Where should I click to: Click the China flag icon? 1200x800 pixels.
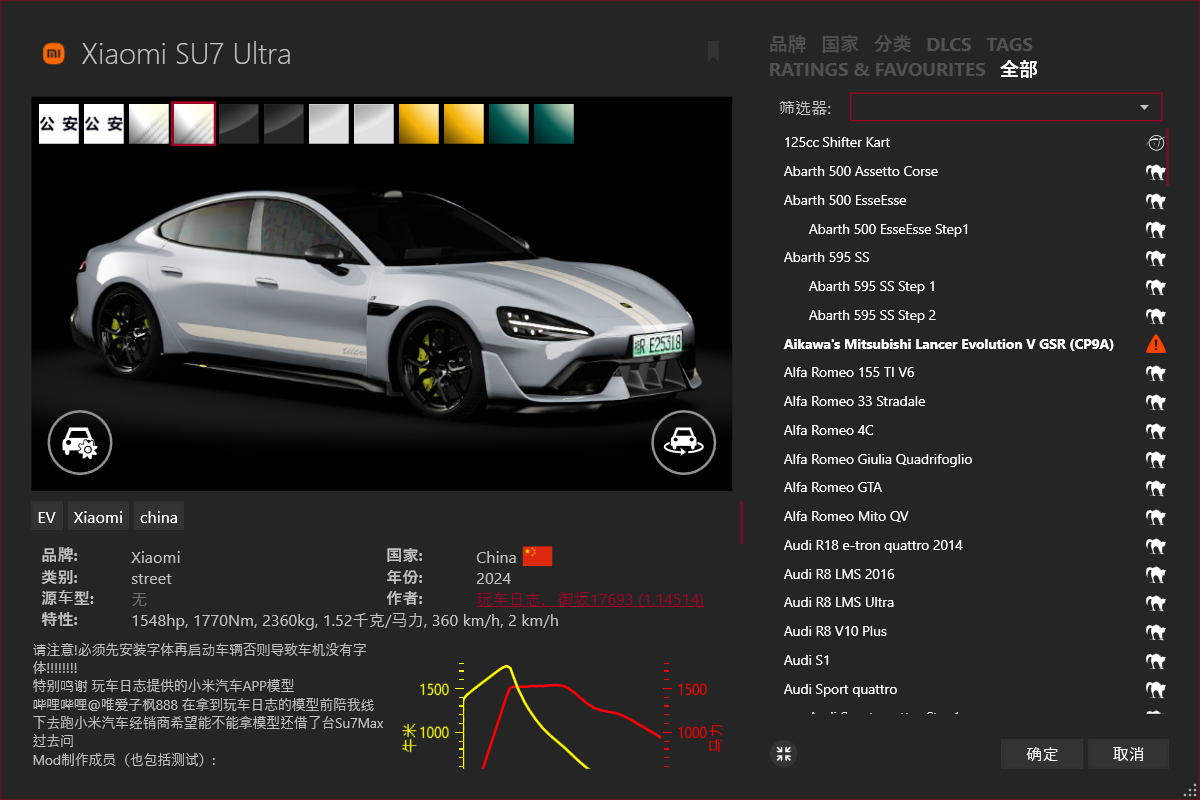pos(537,556)
